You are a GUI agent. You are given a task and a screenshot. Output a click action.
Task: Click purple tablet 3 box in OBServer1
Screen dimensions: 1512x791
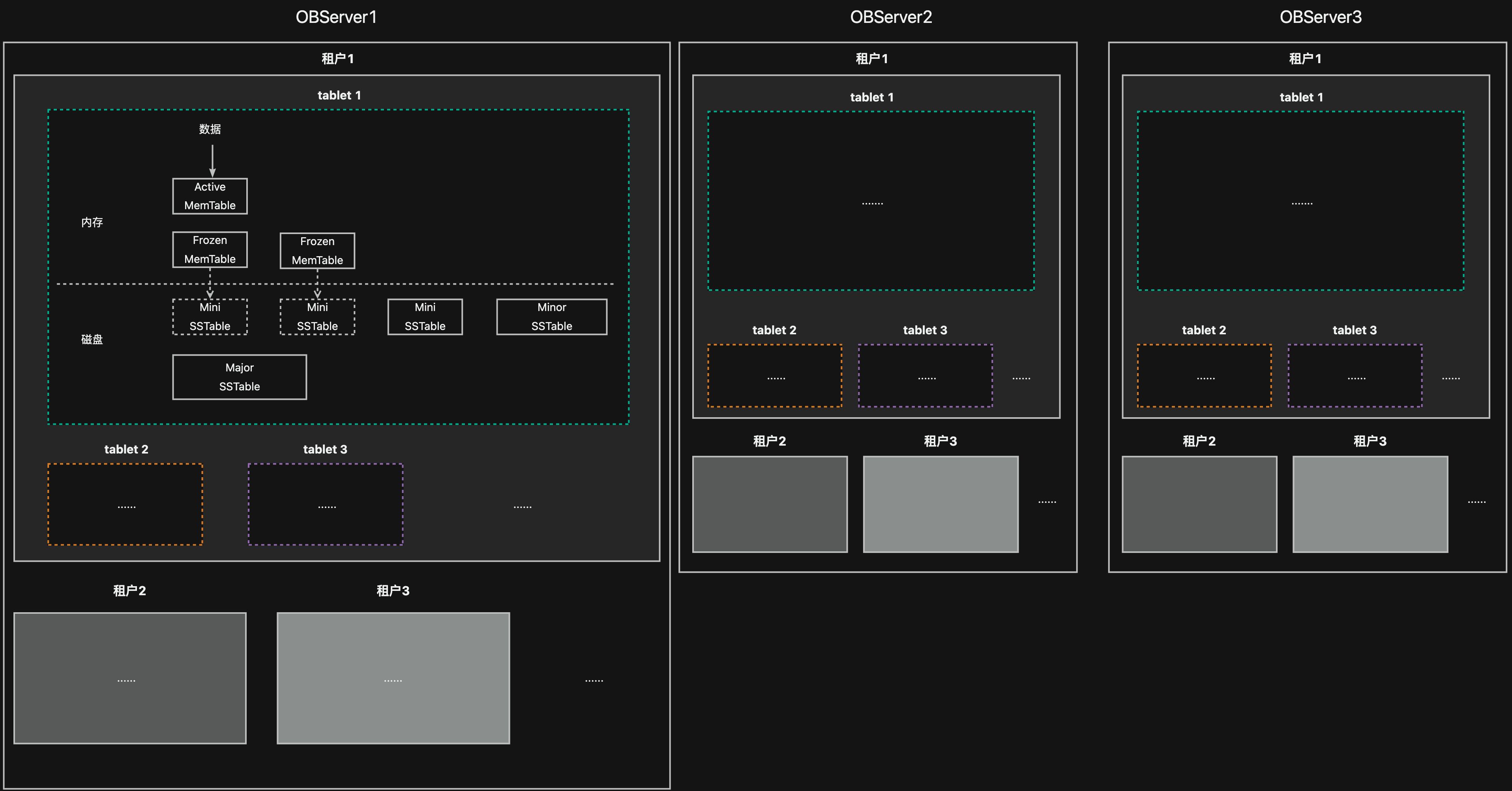325,504
